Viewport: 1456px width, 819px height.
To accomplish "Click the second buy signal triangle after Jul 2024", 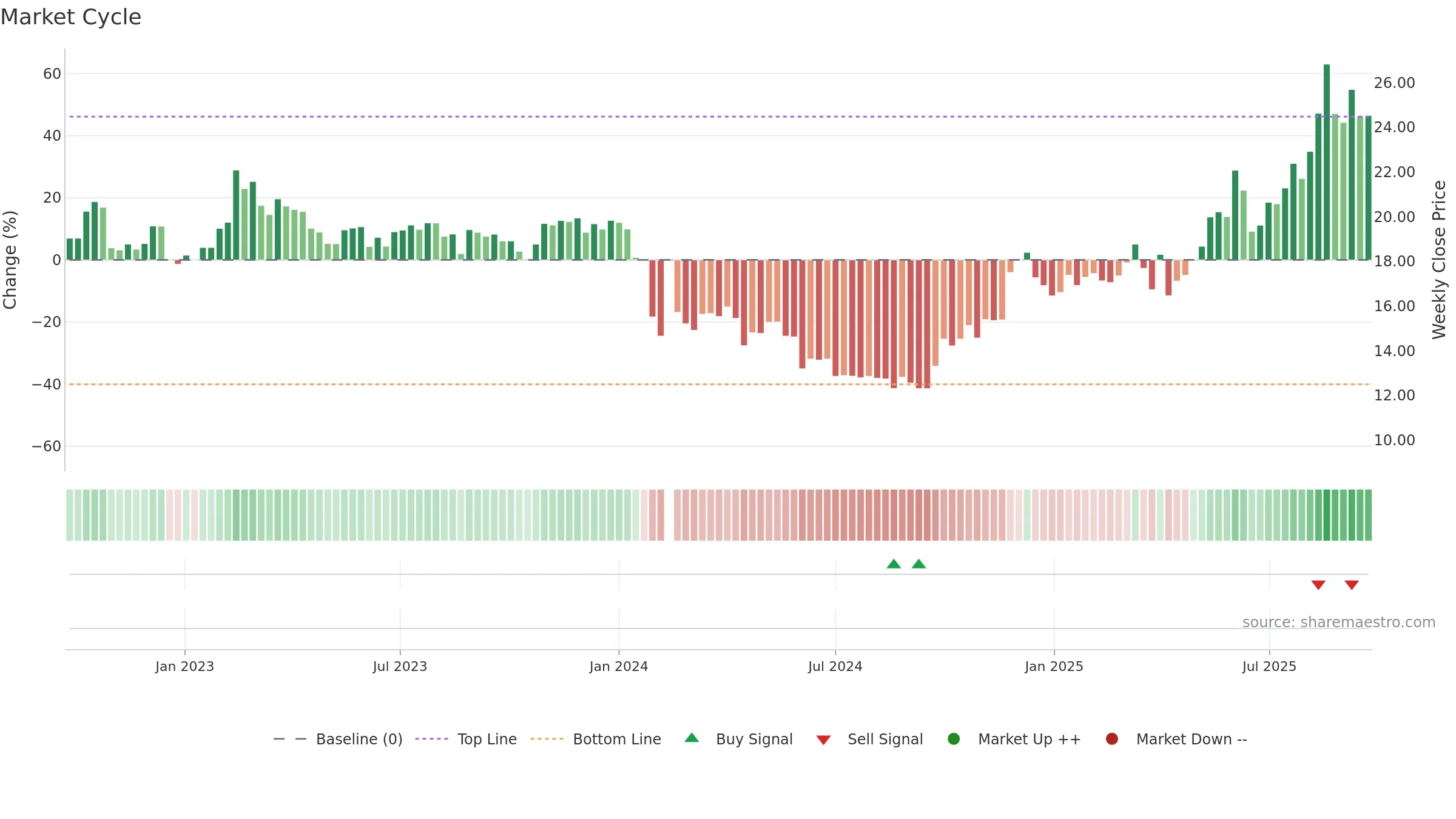I will (x=919, y=564).
